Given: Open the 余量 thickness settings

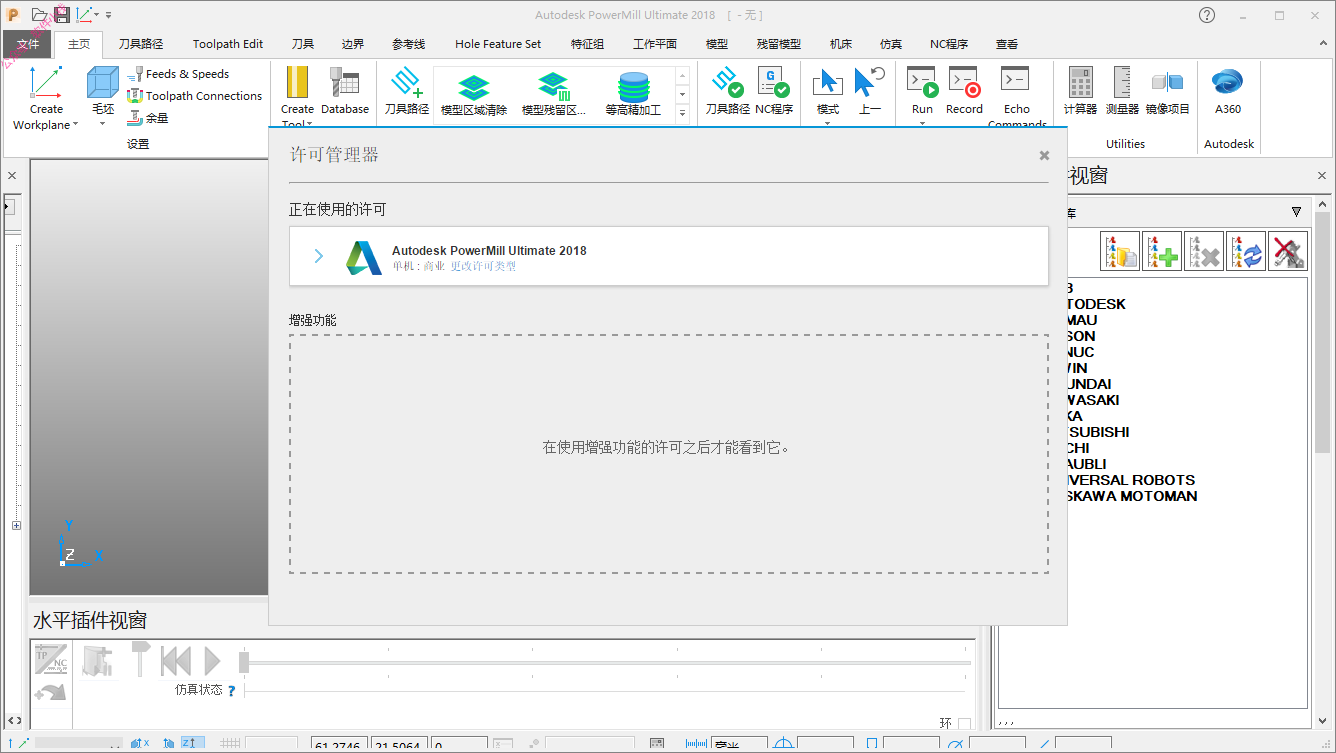Looking at the screenshot, I should coord(148,118).
